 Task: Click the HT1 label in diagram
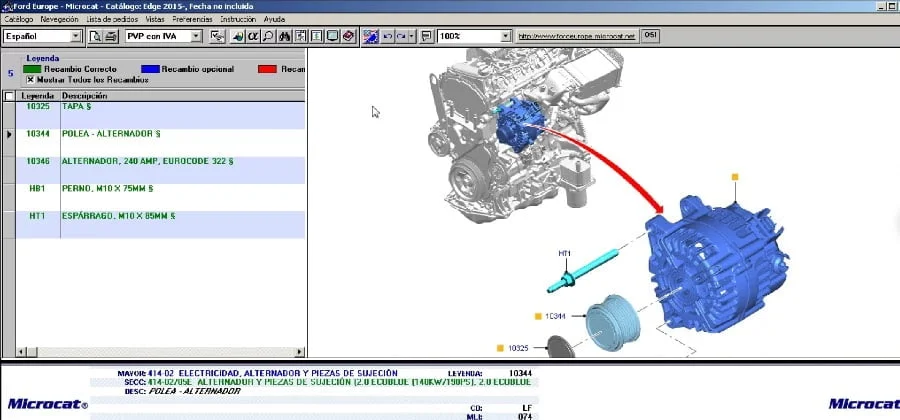[x=565, y=252]
